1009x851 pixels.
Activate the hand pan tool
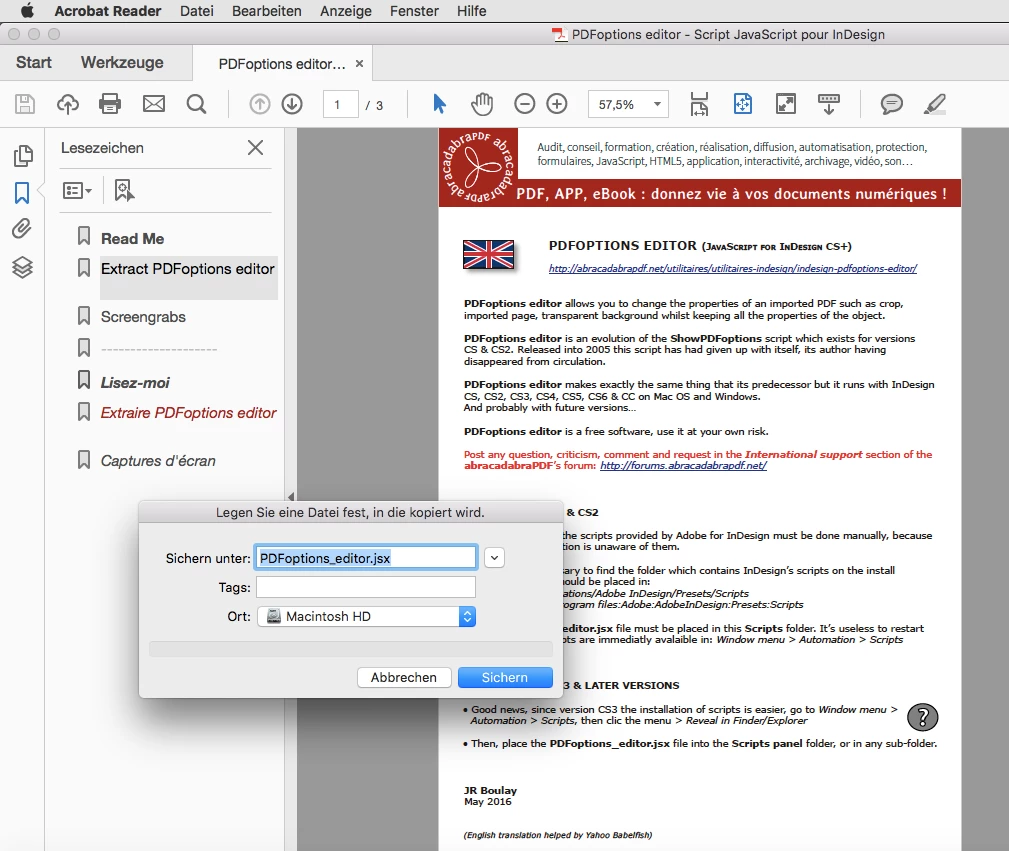tap(482, 104)
